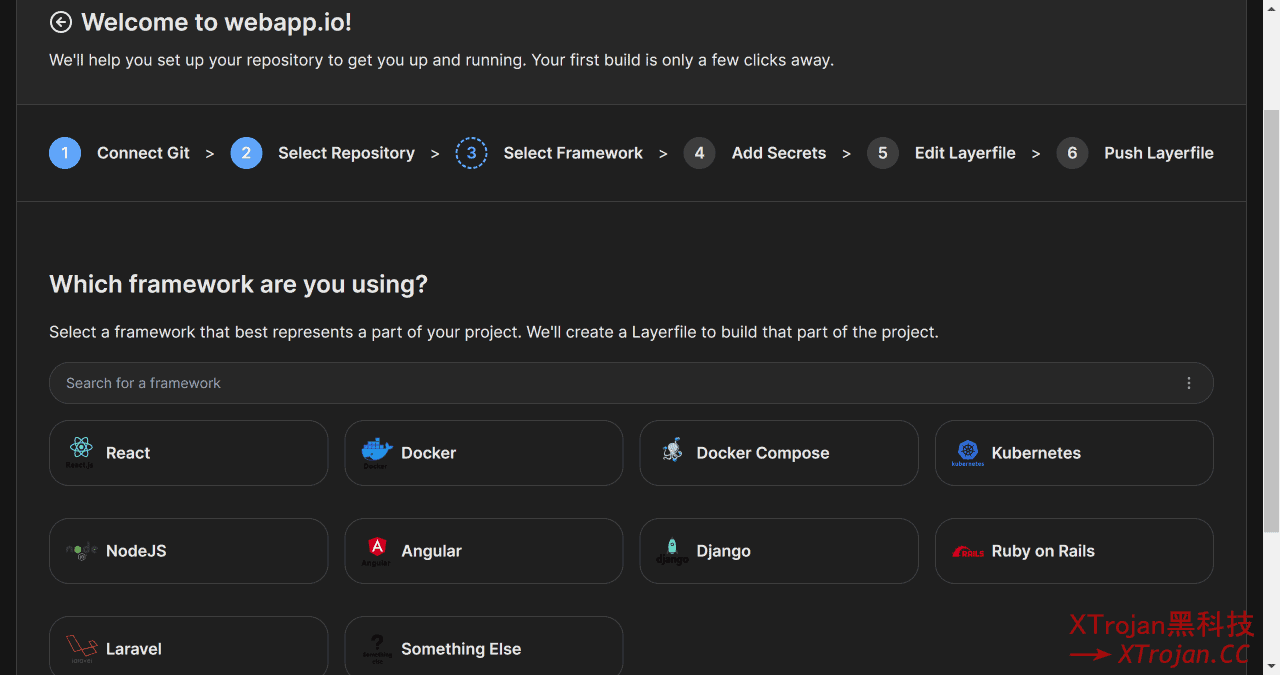The height and width of the screenshot is (675, 1280).
Task: Choose the React framework label
Action: (x=128, y=453)
